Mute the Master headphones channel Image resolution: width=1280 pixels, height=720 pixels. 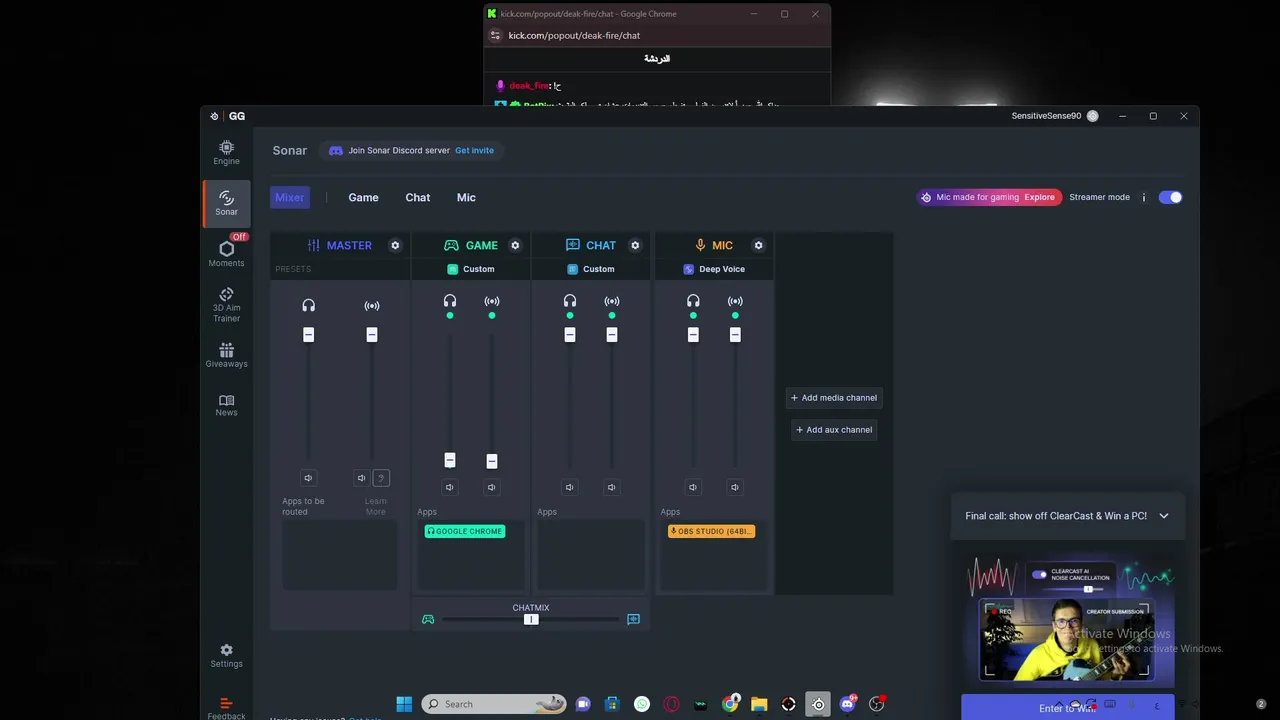308,478
